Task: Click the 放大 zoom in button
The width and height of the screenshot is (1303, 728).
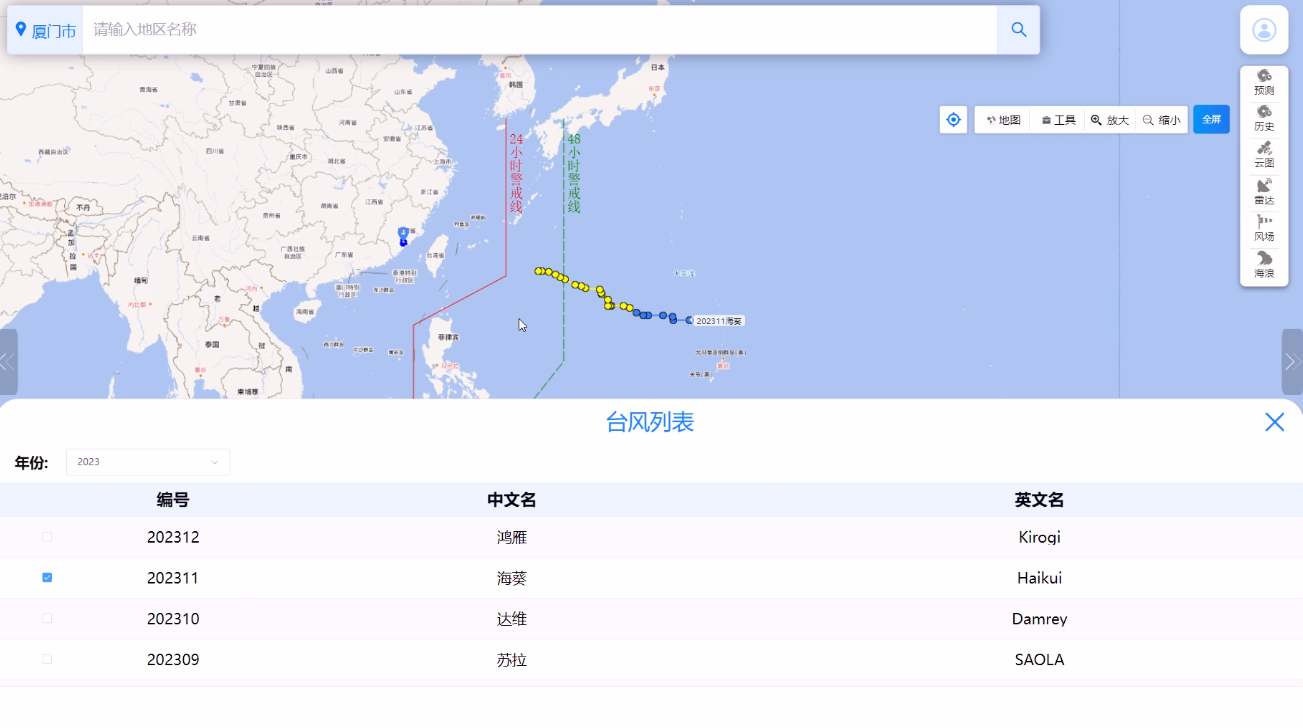Action: pos(1109,120)
